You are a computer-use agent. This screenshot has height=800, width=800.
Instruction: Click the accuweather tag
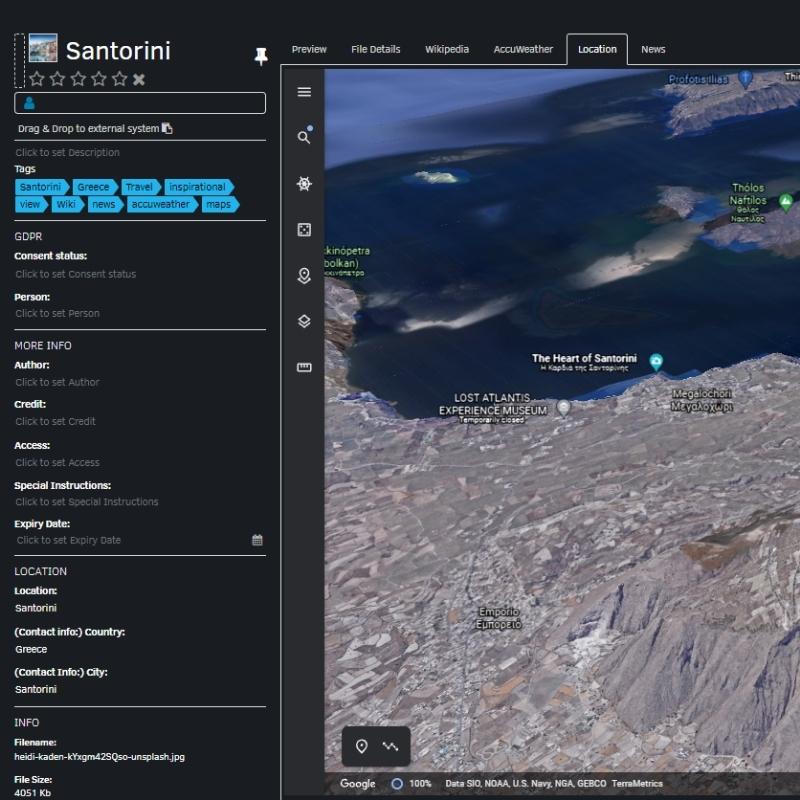[x=162, y=204]
